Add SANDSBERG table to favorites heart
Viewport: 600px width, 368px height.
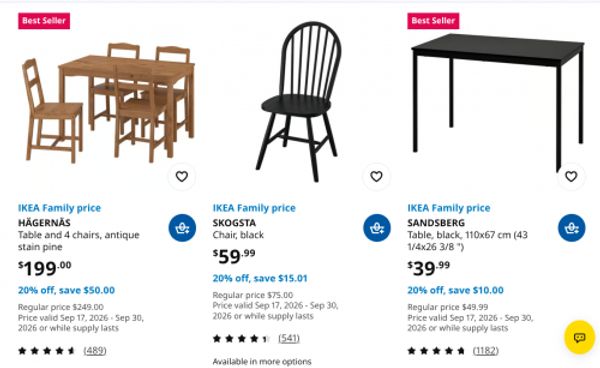coord(571,176)
